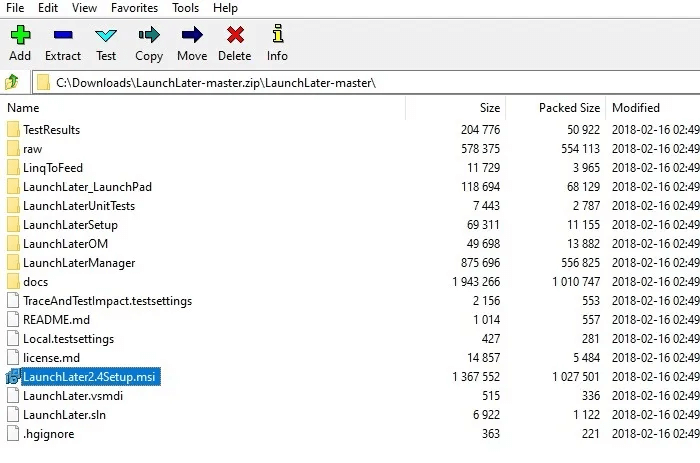Select the LinqToFeed folder name

point(53,168)
